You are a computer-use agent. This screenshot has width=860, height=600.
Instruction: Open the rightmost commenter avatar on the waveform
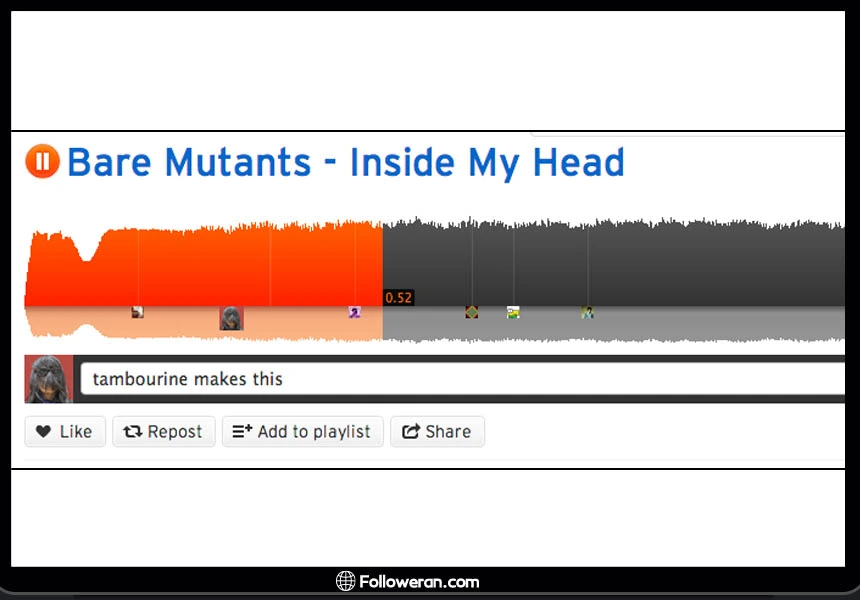(x=587, y=312)
